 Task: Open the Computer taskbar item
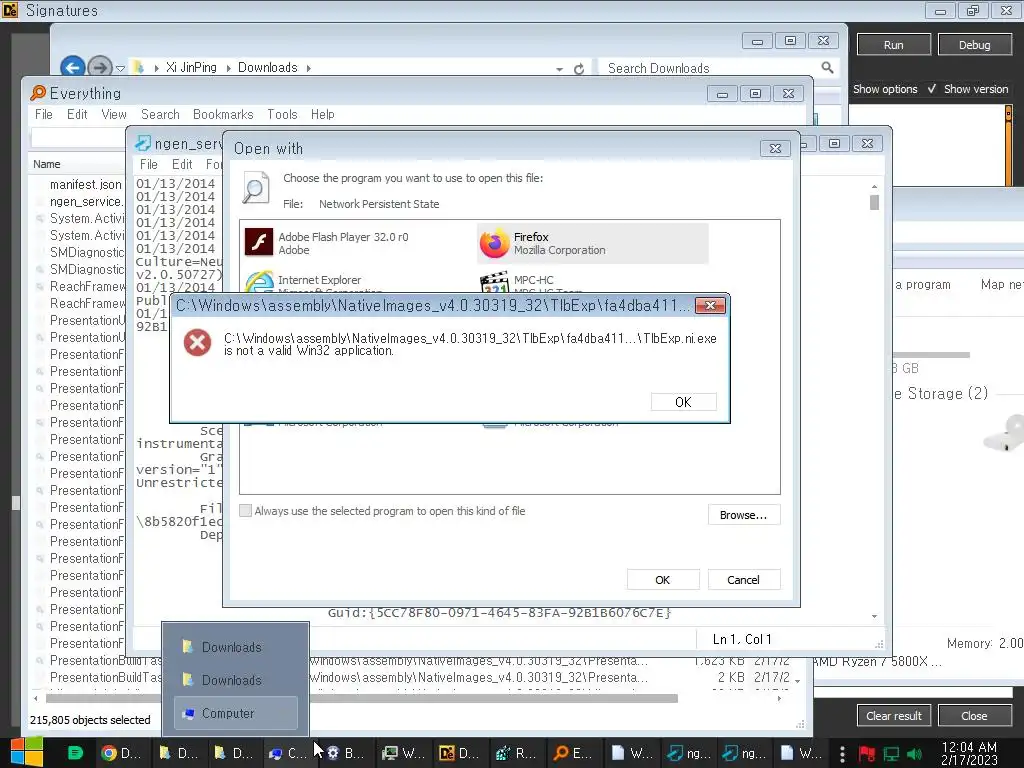click(288, 753)
